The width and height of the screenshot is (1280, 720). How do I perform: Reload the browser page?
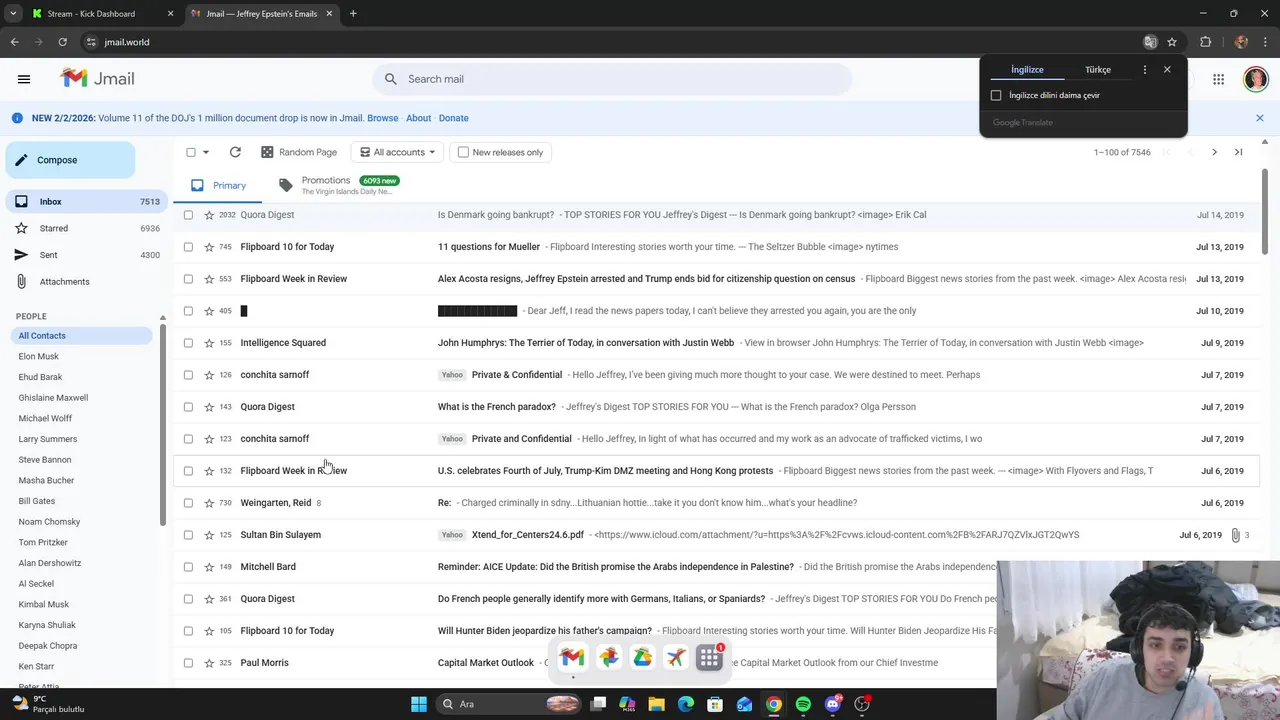pos(62,42)
